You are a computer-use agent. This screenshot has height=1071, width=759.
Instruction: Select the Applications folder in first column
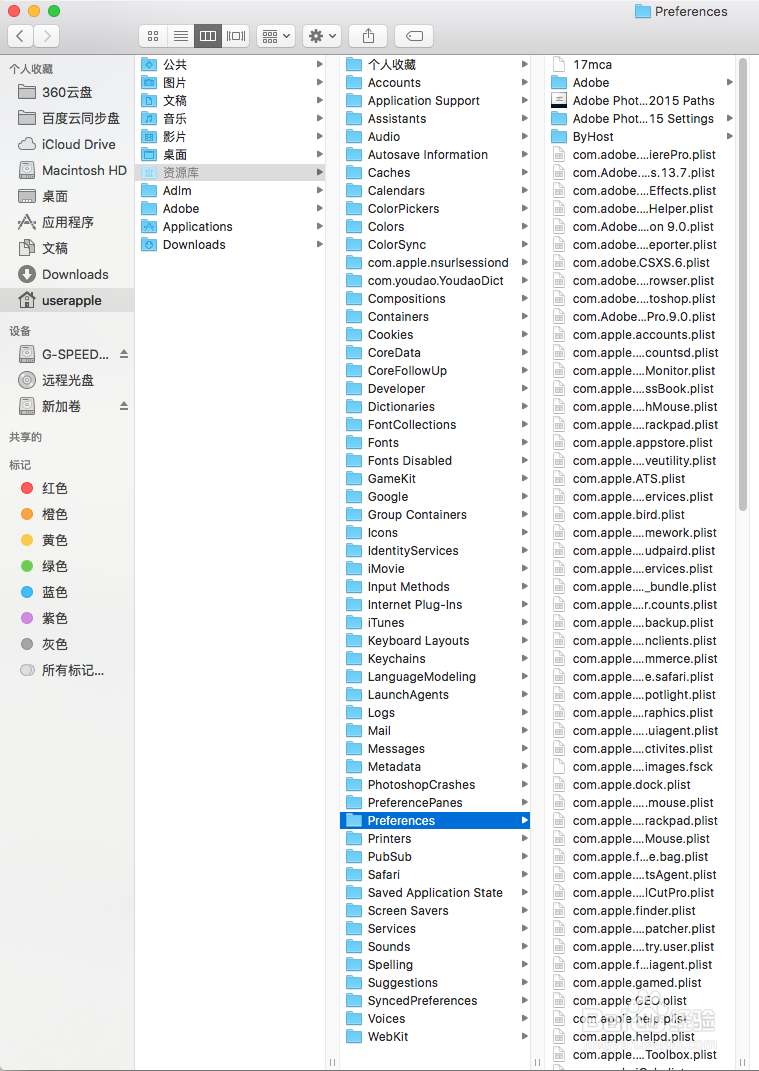pyautogui.click(x=232, y=226)
